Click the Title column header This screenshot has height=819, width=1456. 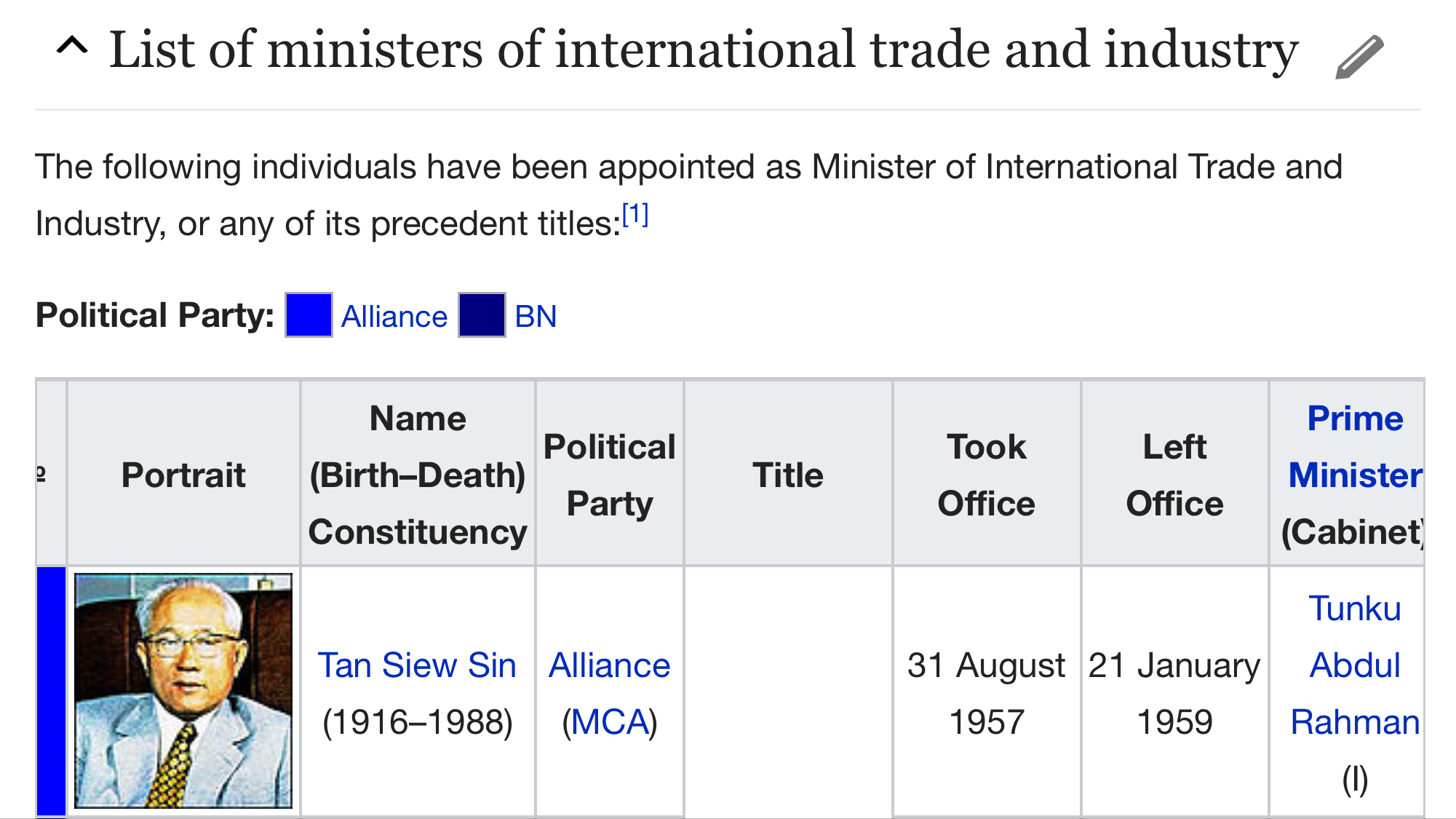coord(787,475)
